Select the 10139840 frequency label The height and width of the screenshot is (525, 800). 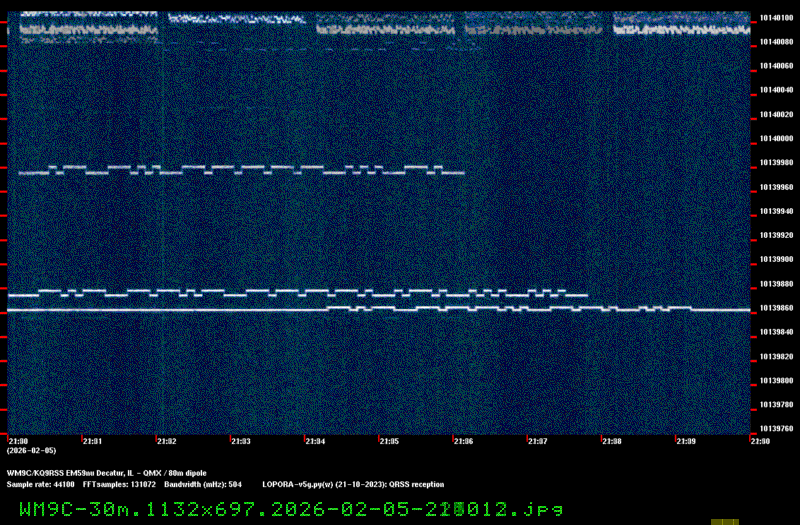coord(776,332)
